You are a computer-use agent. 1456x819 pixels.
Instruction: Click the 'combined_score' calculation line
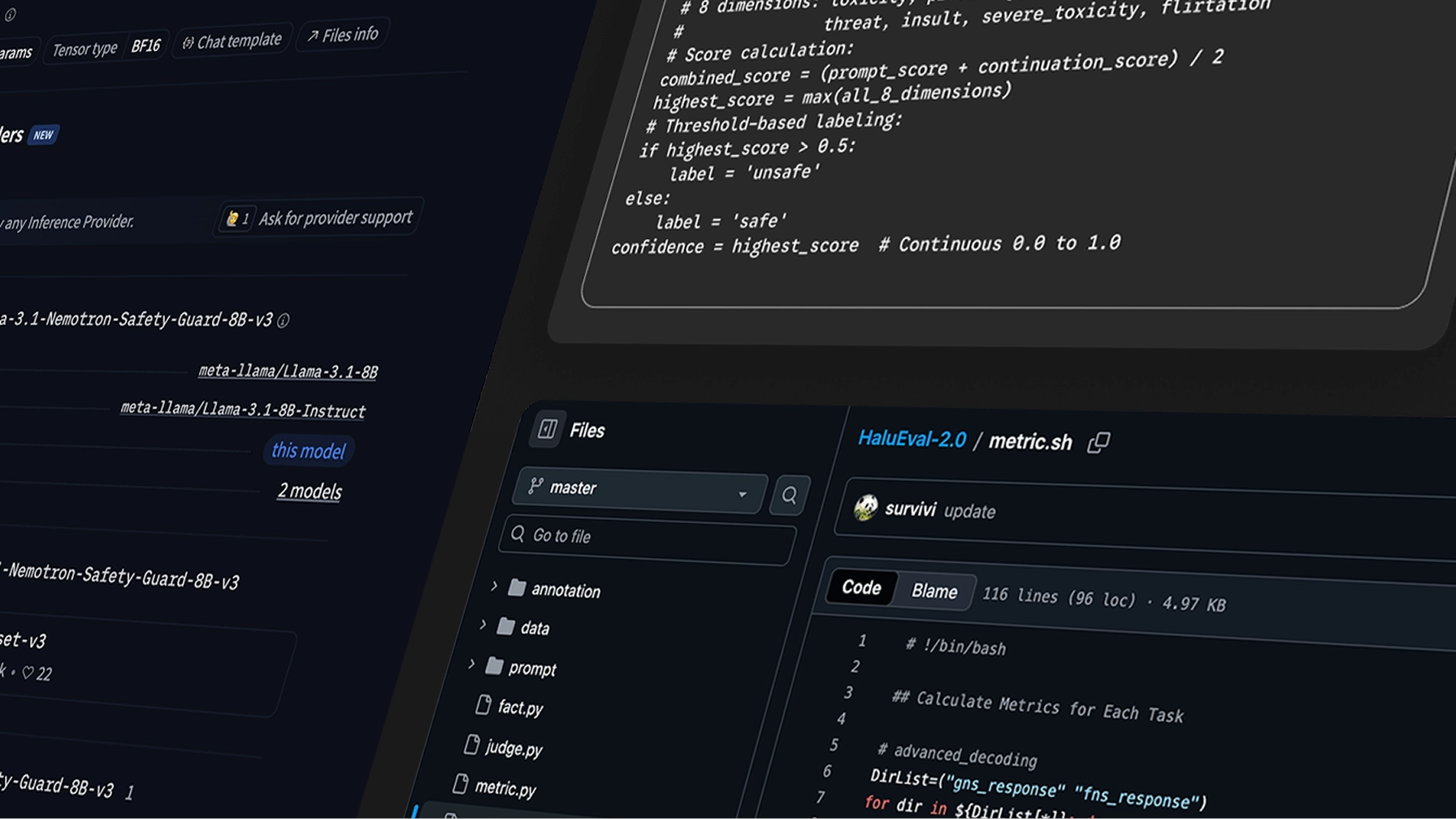click(941, 68)
